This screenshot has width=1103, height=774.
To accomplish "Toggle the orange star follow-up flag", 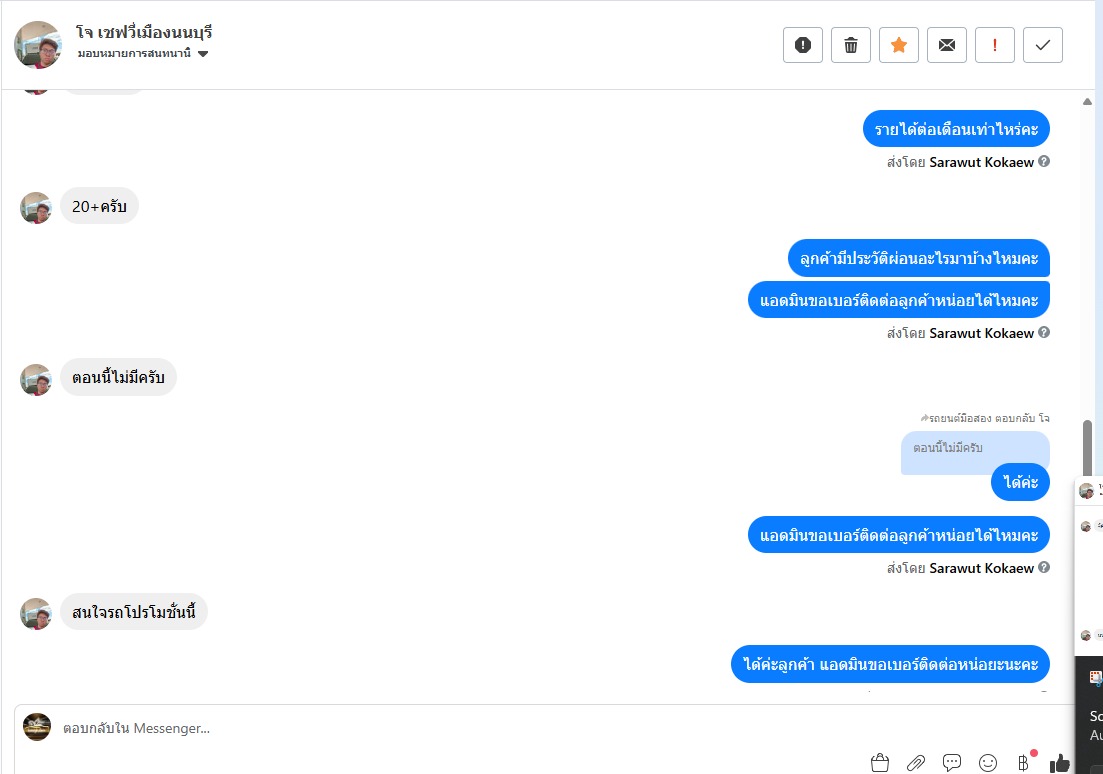I will [898, 45].
